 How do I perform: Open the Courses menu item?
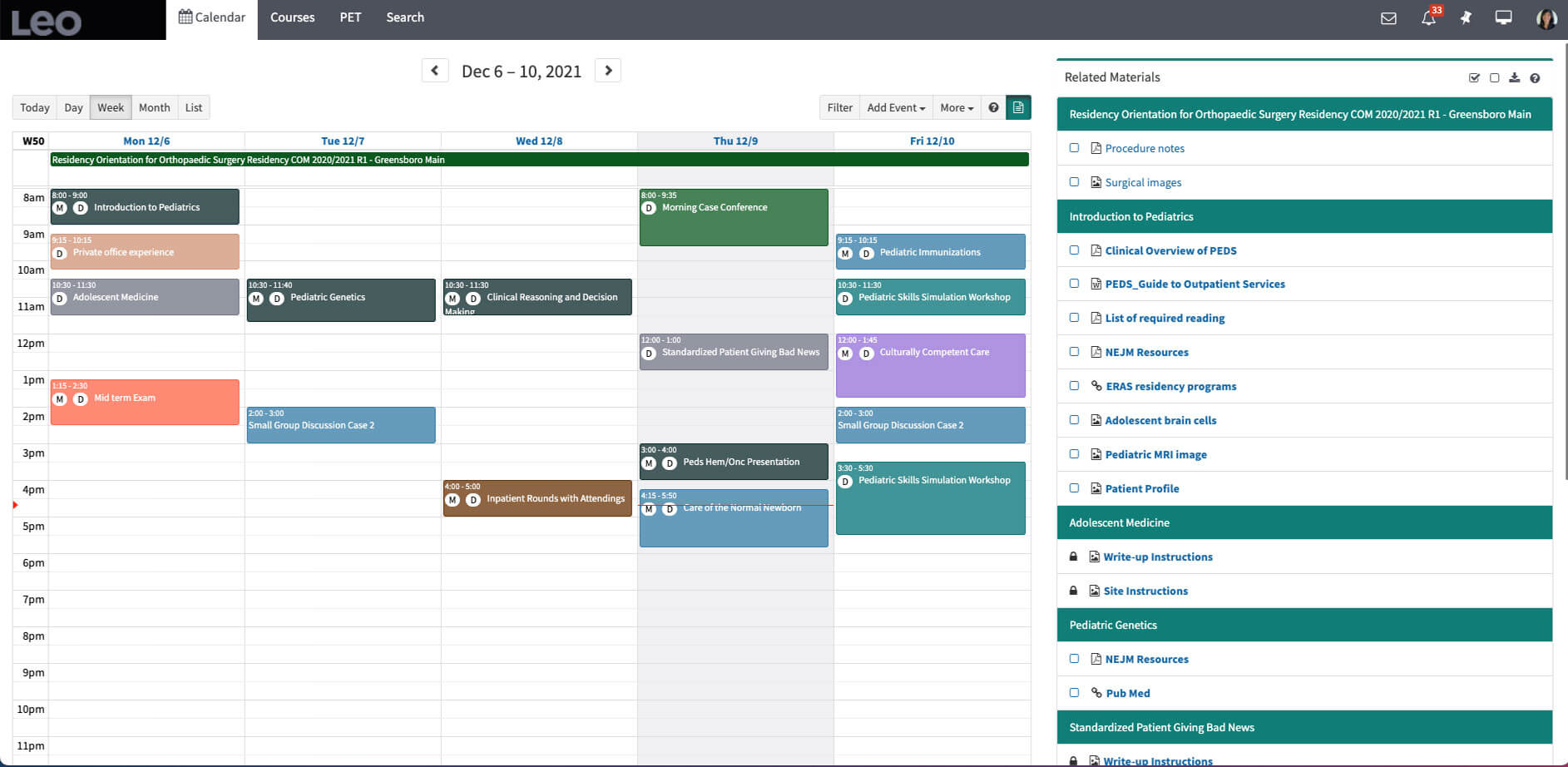pos(292,17)
